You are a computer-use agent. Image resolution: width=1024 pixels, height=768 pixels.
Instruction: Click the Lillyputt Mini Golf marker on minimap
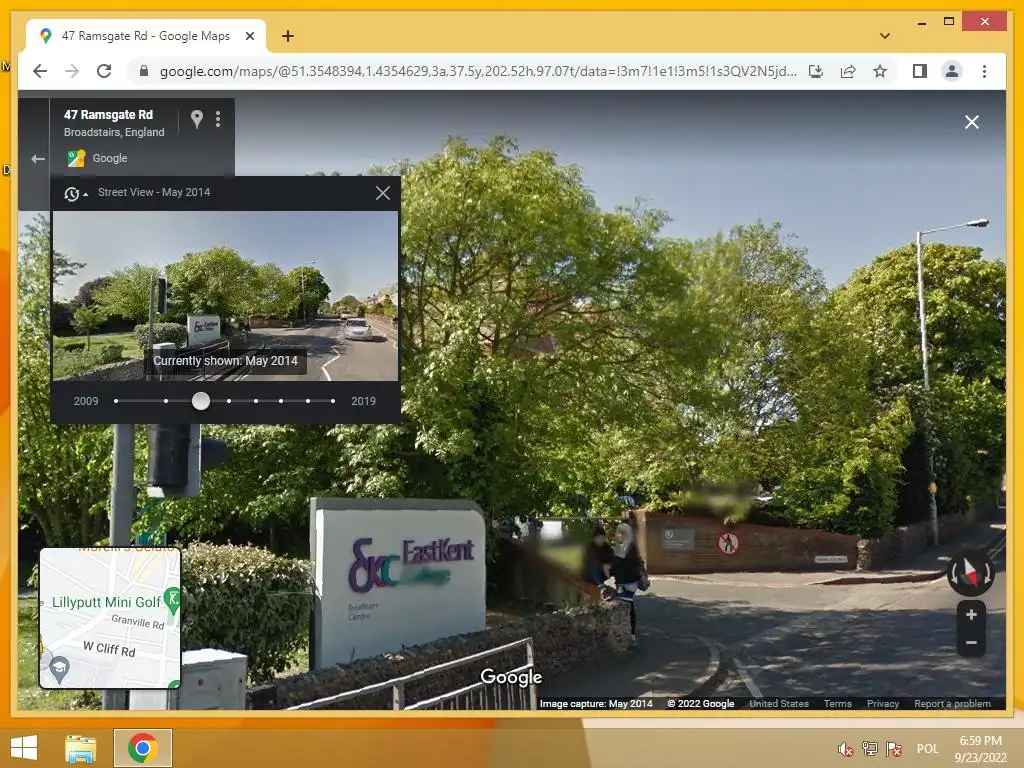pos(172,600)
